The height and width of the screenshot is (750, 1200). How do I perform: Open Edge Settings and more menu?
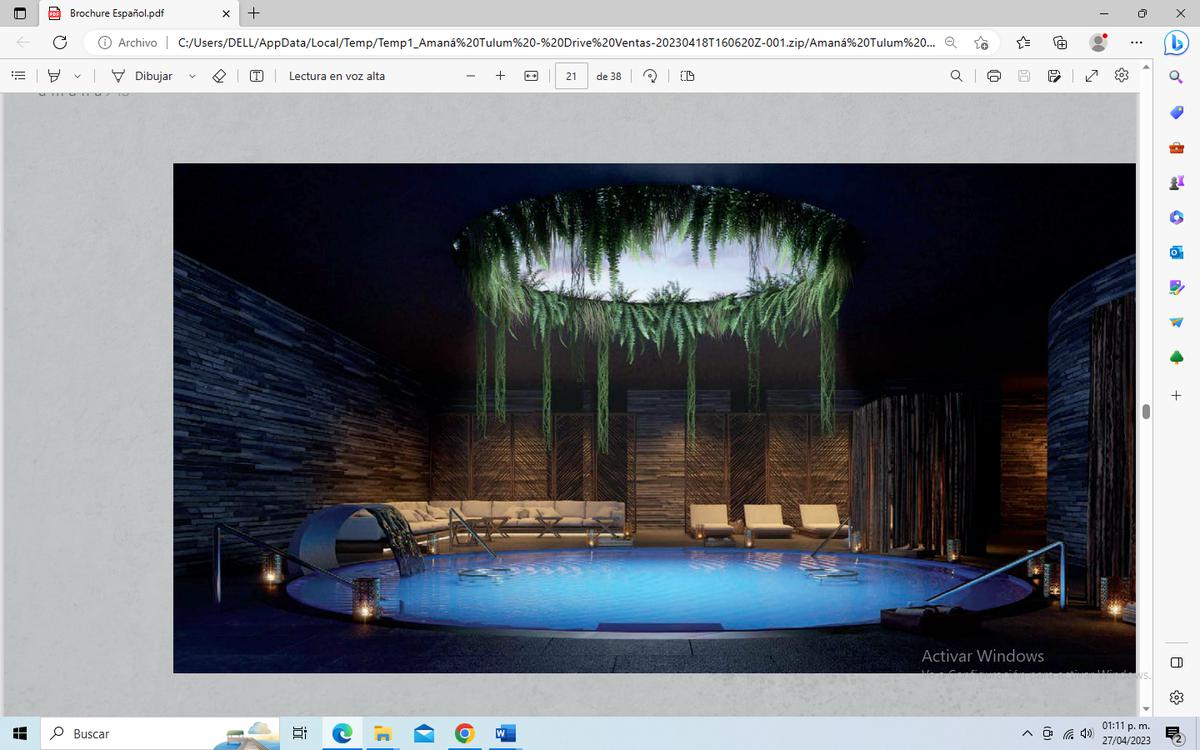click(x=1136, y=42)
